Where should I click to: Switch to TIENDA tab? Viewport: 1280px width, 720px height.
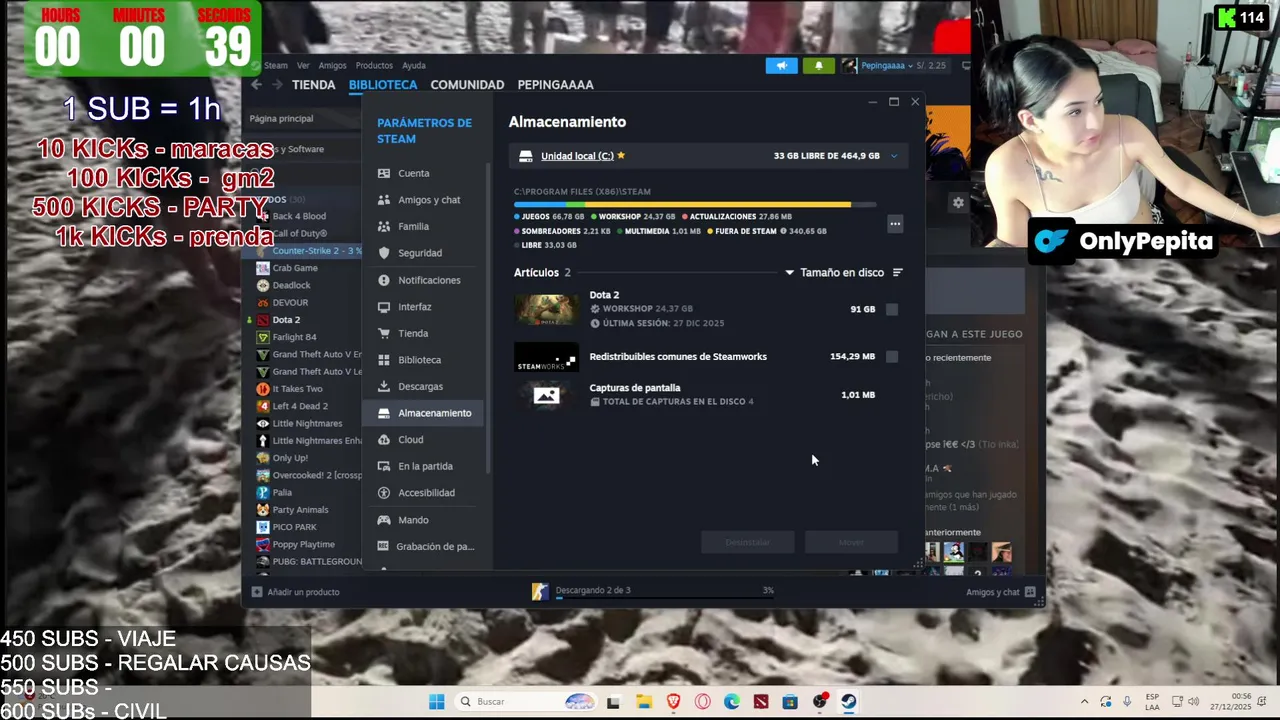pos(313,85)
